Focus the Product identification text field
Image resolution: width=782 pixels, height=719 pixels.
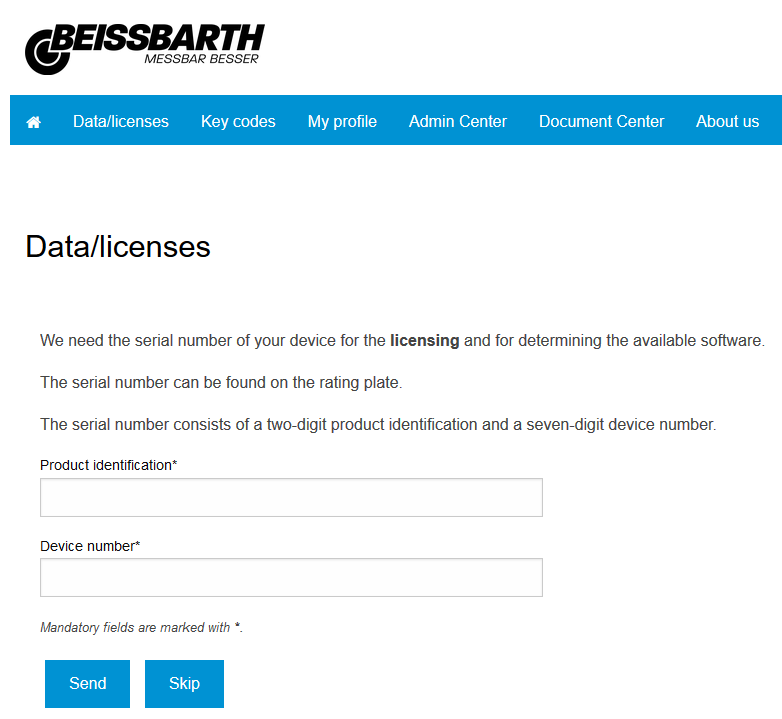[x=291, y=497]
